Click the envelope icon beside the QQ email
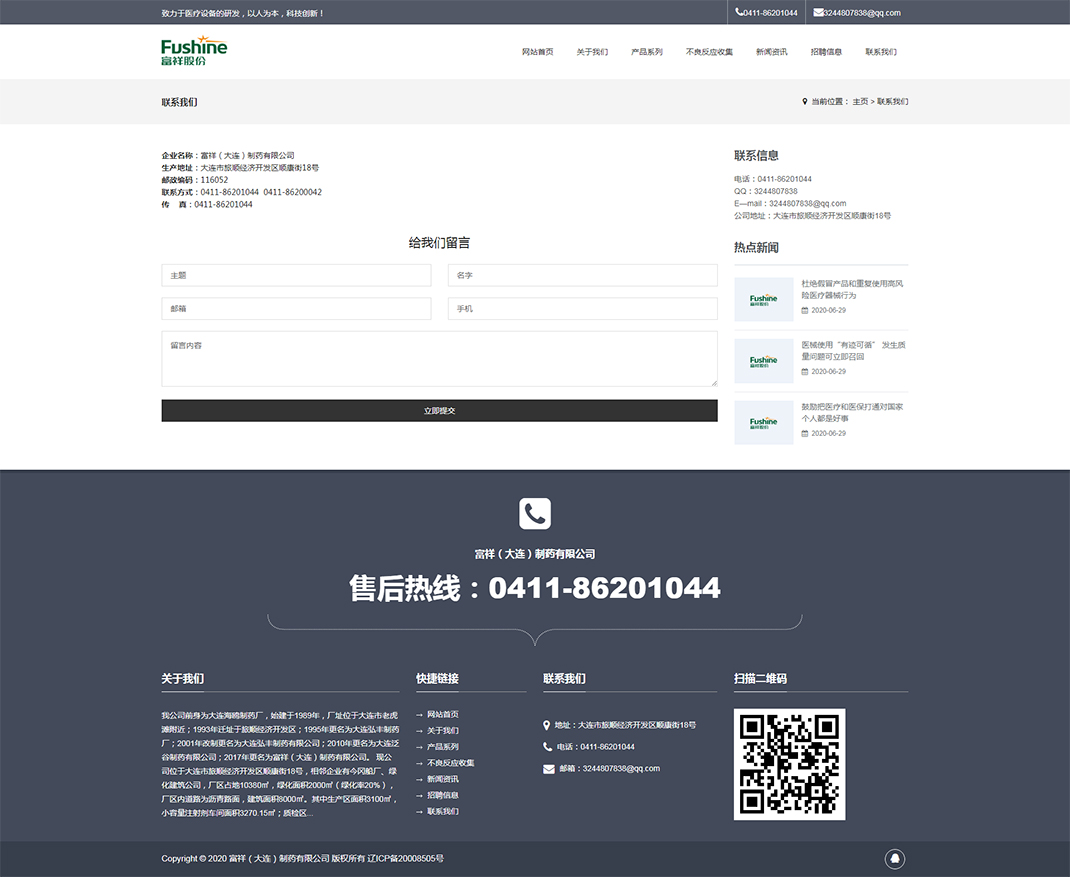The width and height of the screenshot is (1070, 877). coord(818,13)
